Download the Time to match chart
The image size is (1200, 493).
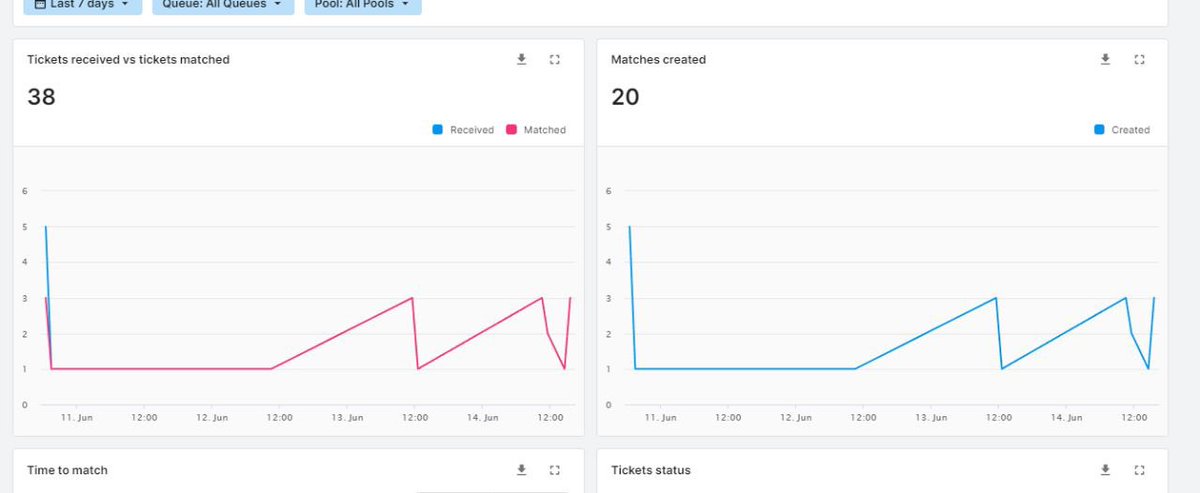tap(521, 470)
